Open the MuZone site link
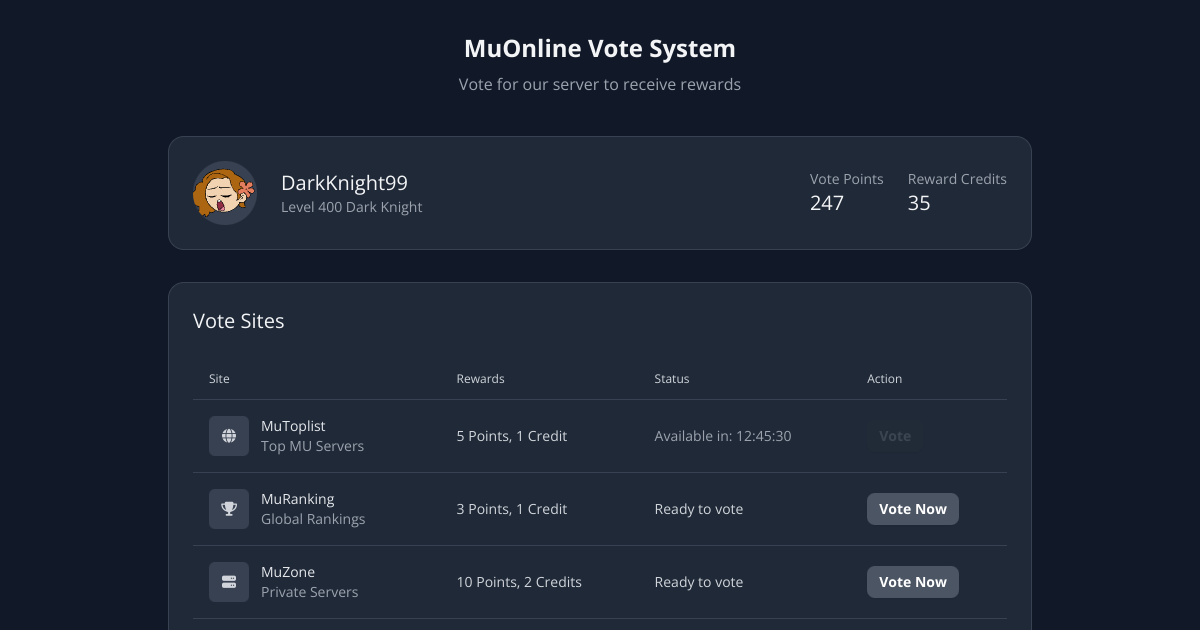Screen dimensions: 1200x630 point(288,571)
